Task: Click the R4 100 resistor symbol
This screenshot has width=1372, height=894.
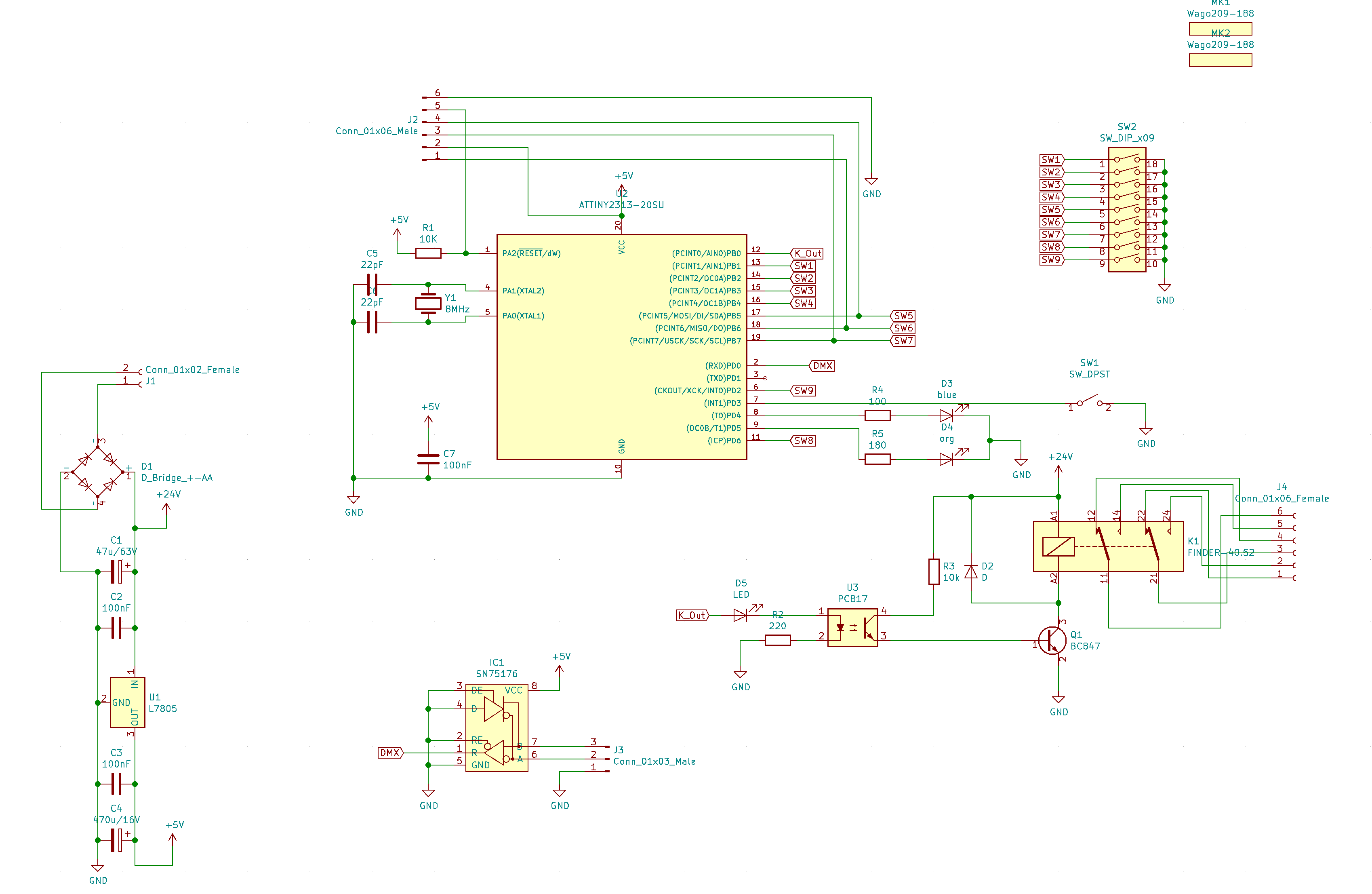Action: pyautogui.click(x=877, y=415)
